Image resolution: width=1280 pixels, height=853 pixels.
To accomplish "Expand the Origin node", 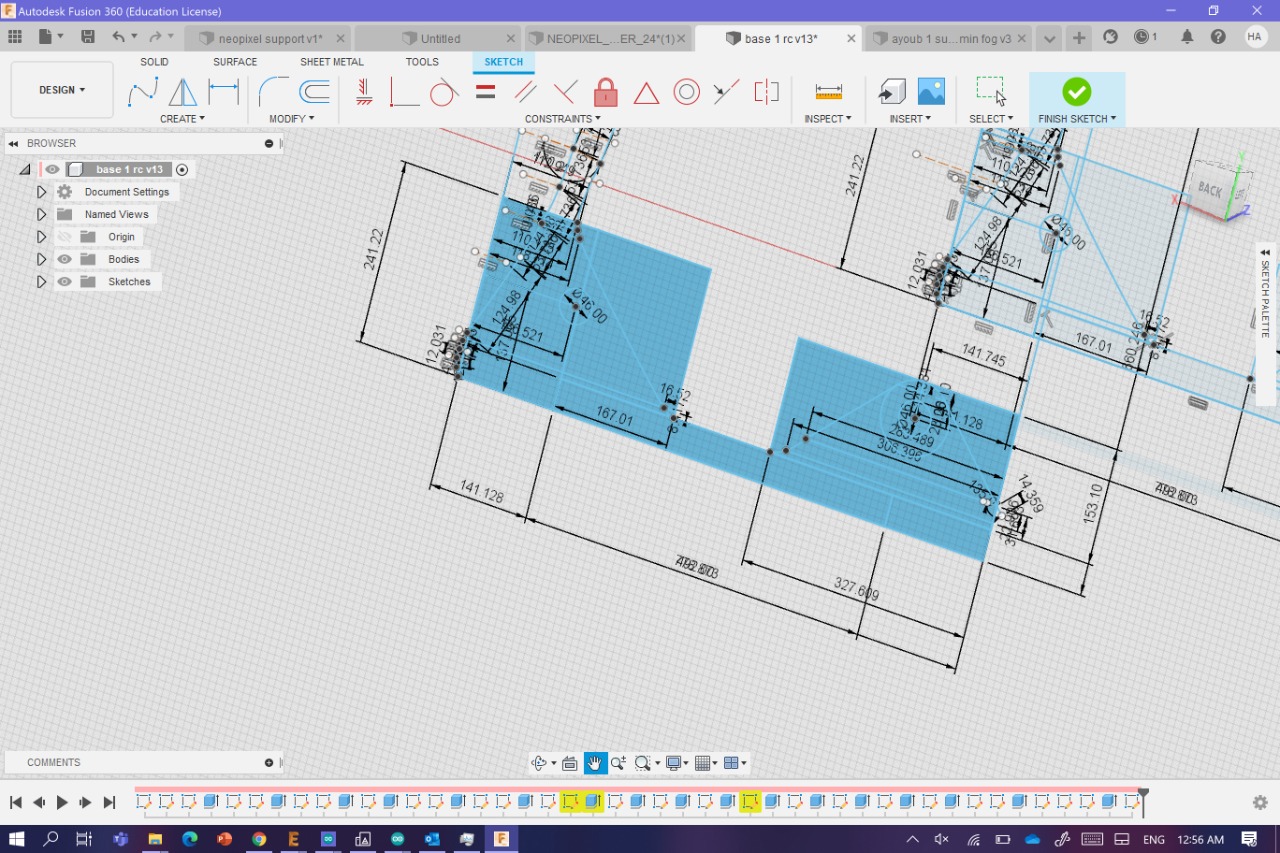I will 42,237.
